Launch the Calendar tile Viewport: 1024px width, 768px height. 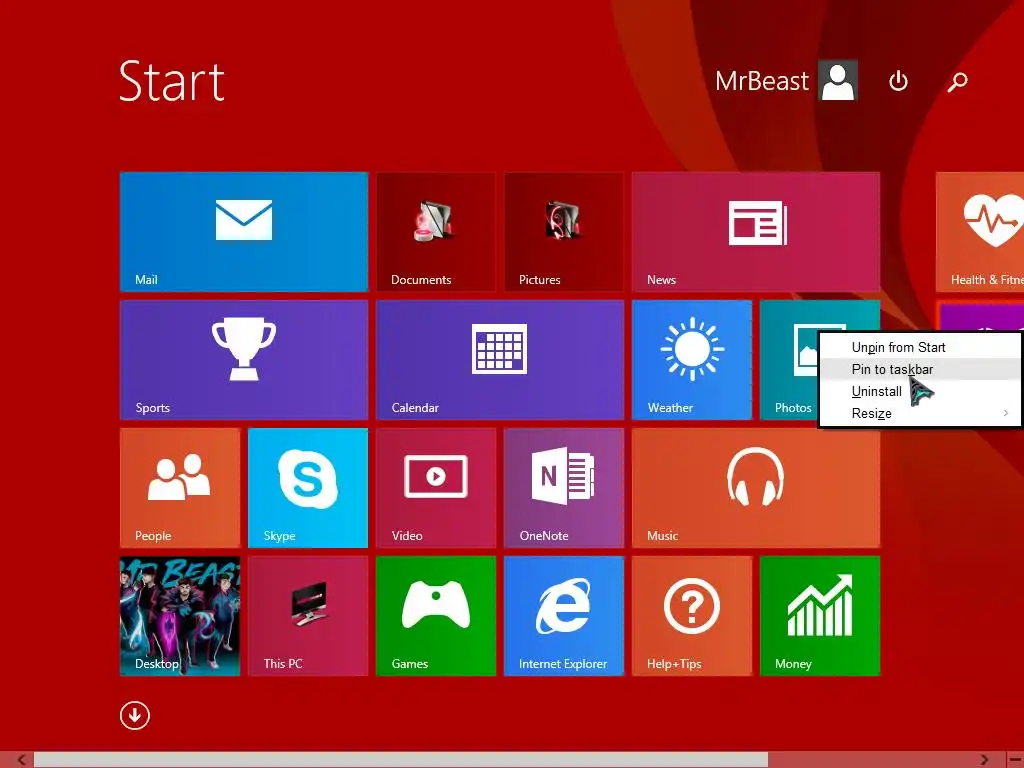click(x=500, y=359)
